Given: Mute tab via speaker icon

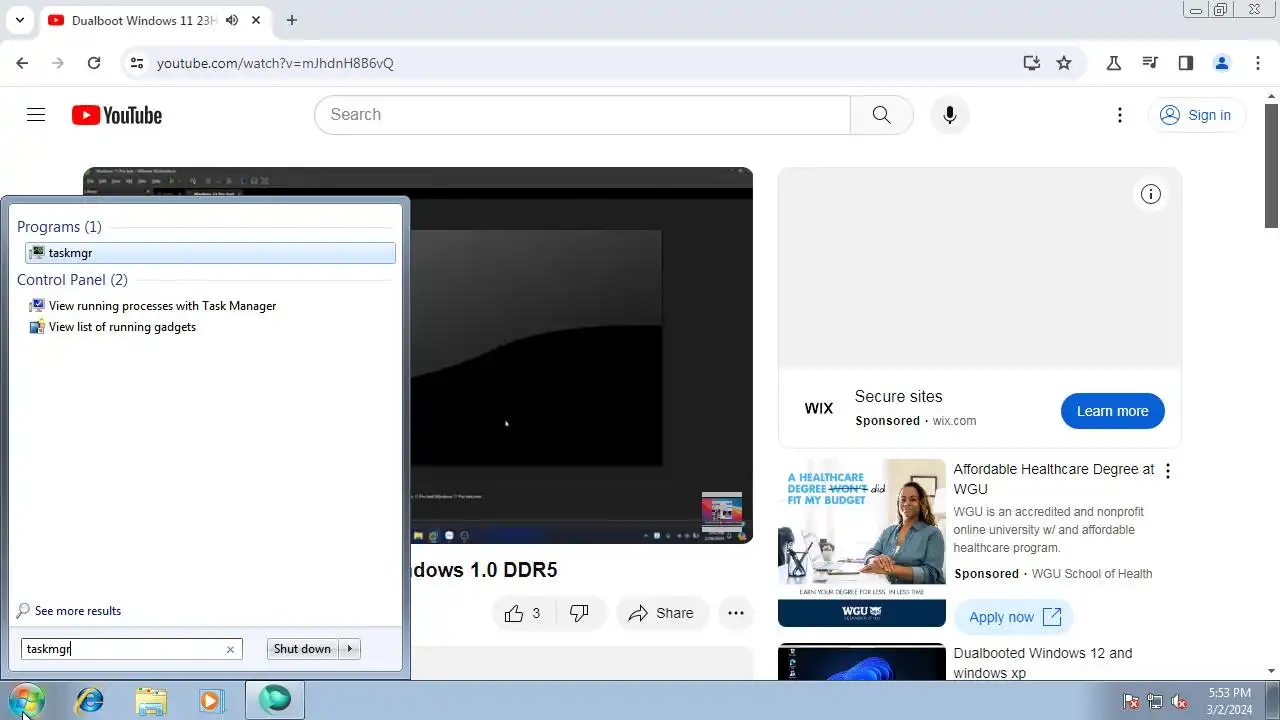Looking at the screenshot, I should 232,20.
